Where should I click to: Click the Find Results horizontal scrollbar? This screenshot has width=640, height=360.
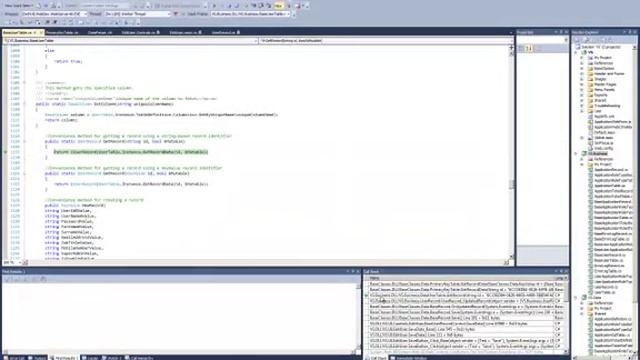pyautogui.click(x=179, y=352)
